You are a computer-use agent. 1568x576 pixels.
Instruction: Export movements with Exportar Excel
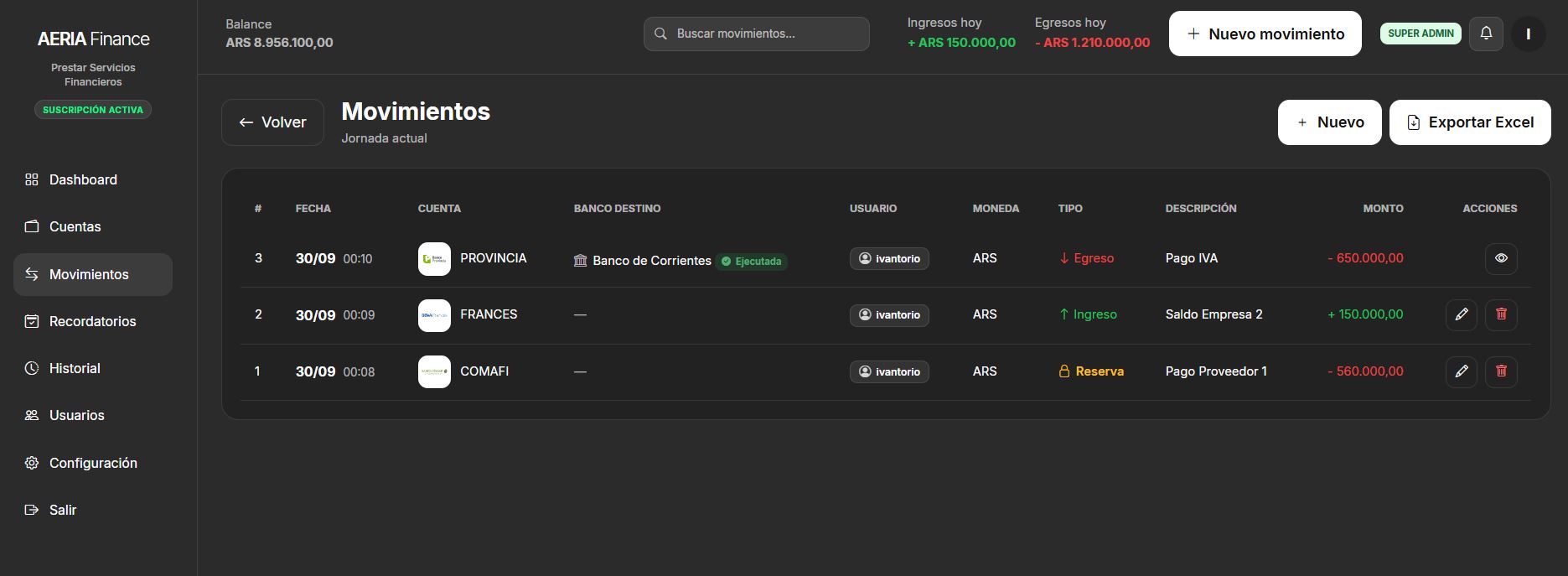click(x=1470, y=122)
